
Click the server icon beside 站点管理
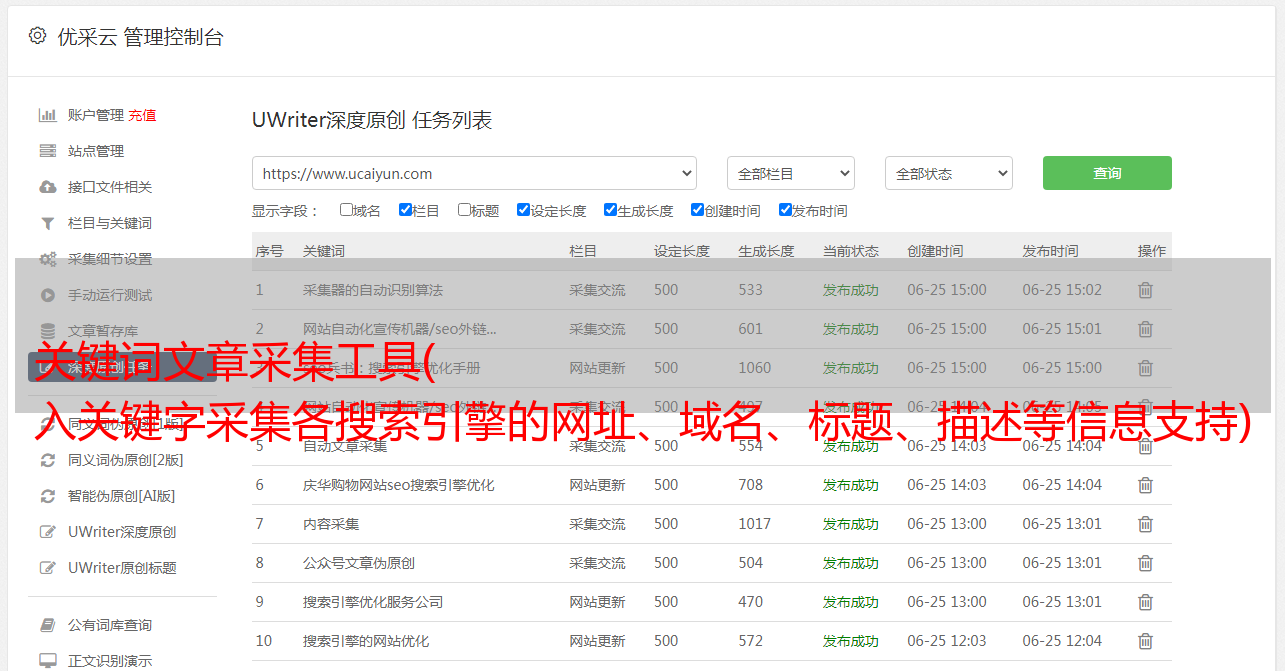click(47, 151)
